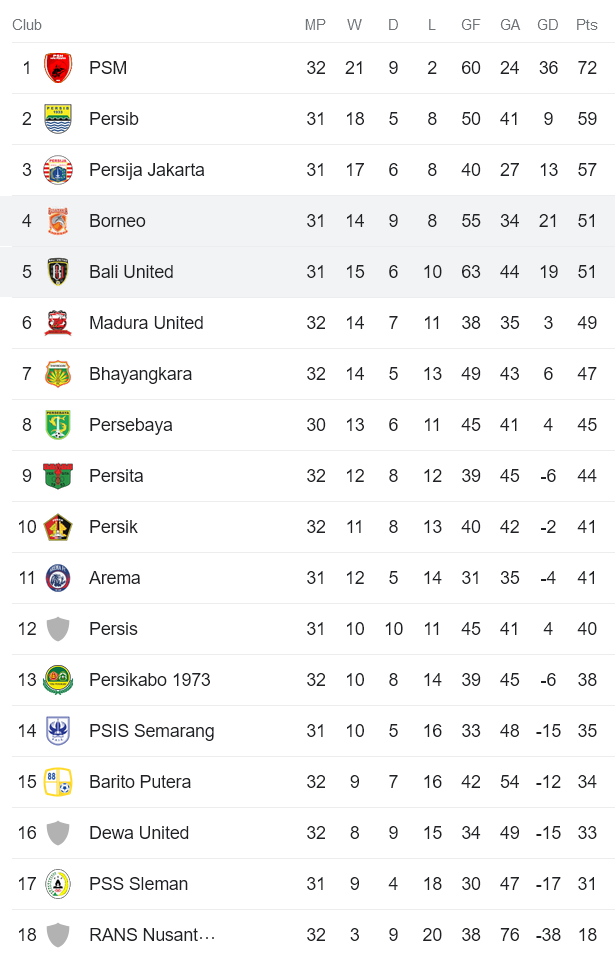
Task: Click the PSIS Semarang team name
Action: (x=151, y=731)
